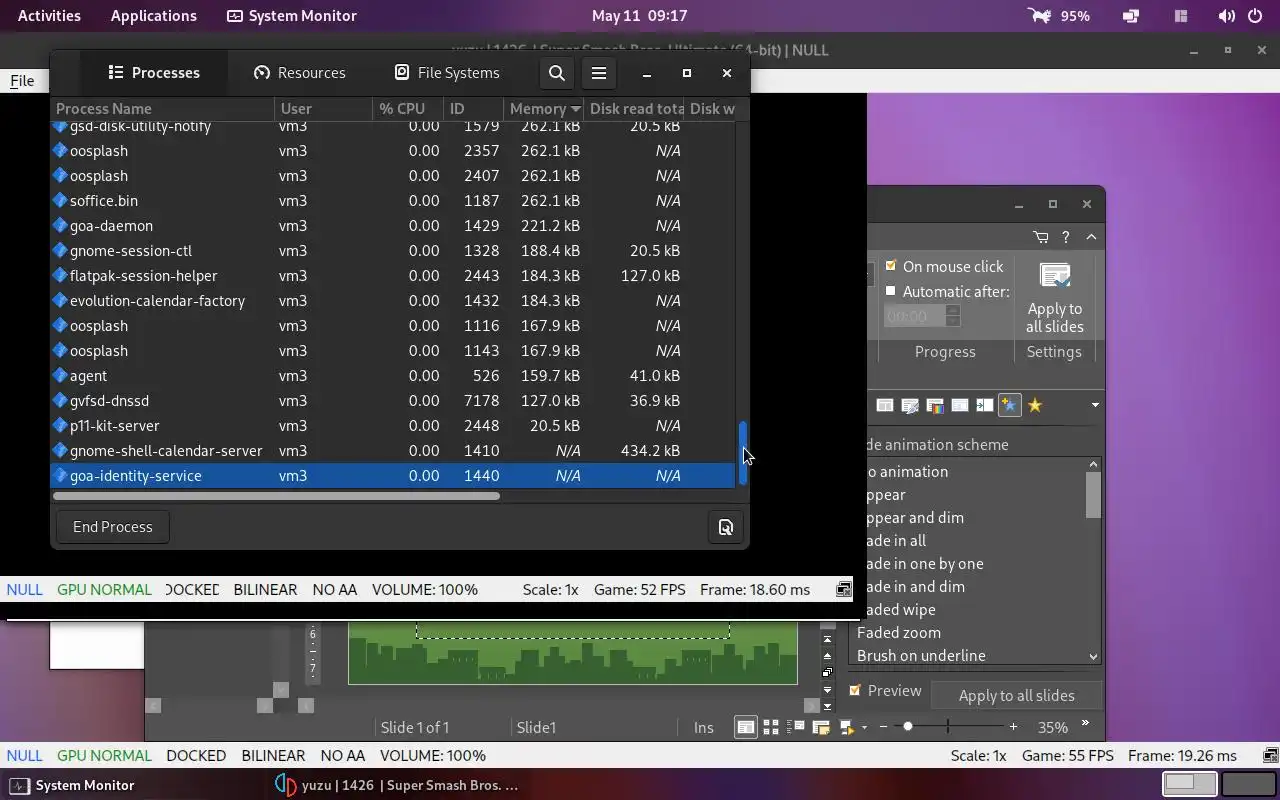The image size is (1280, 800).
Task: Enable the Automatic after checkbox
Action: [x=891, y=291]
